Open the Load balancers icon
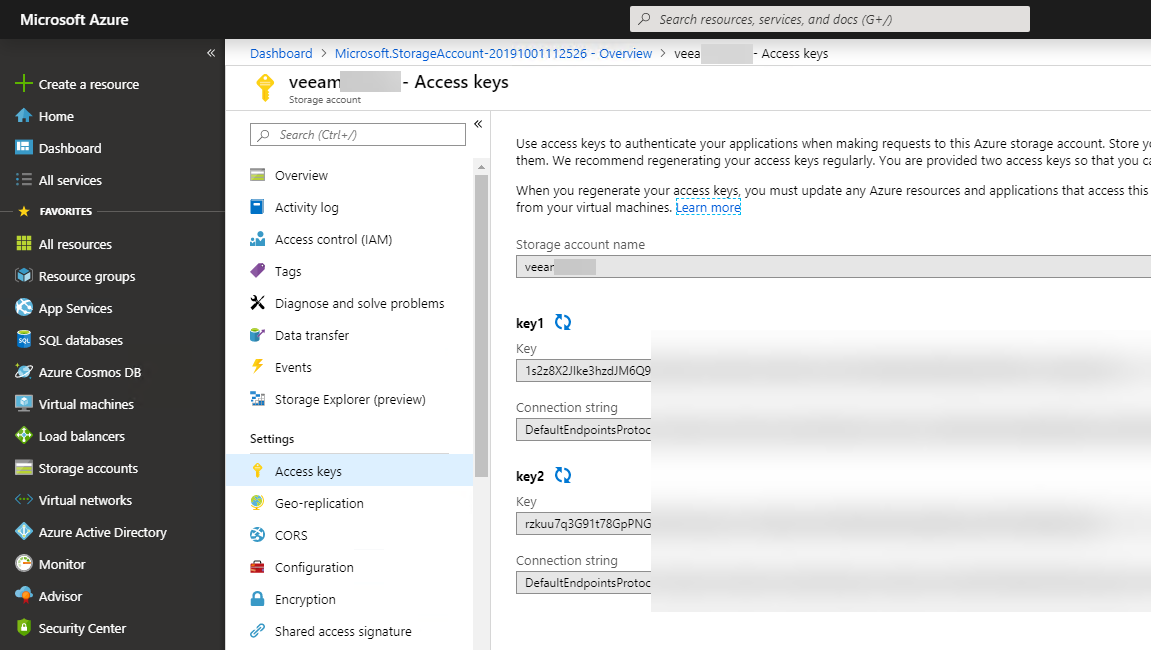This screenshot has width=1151, height=650. 23,436
